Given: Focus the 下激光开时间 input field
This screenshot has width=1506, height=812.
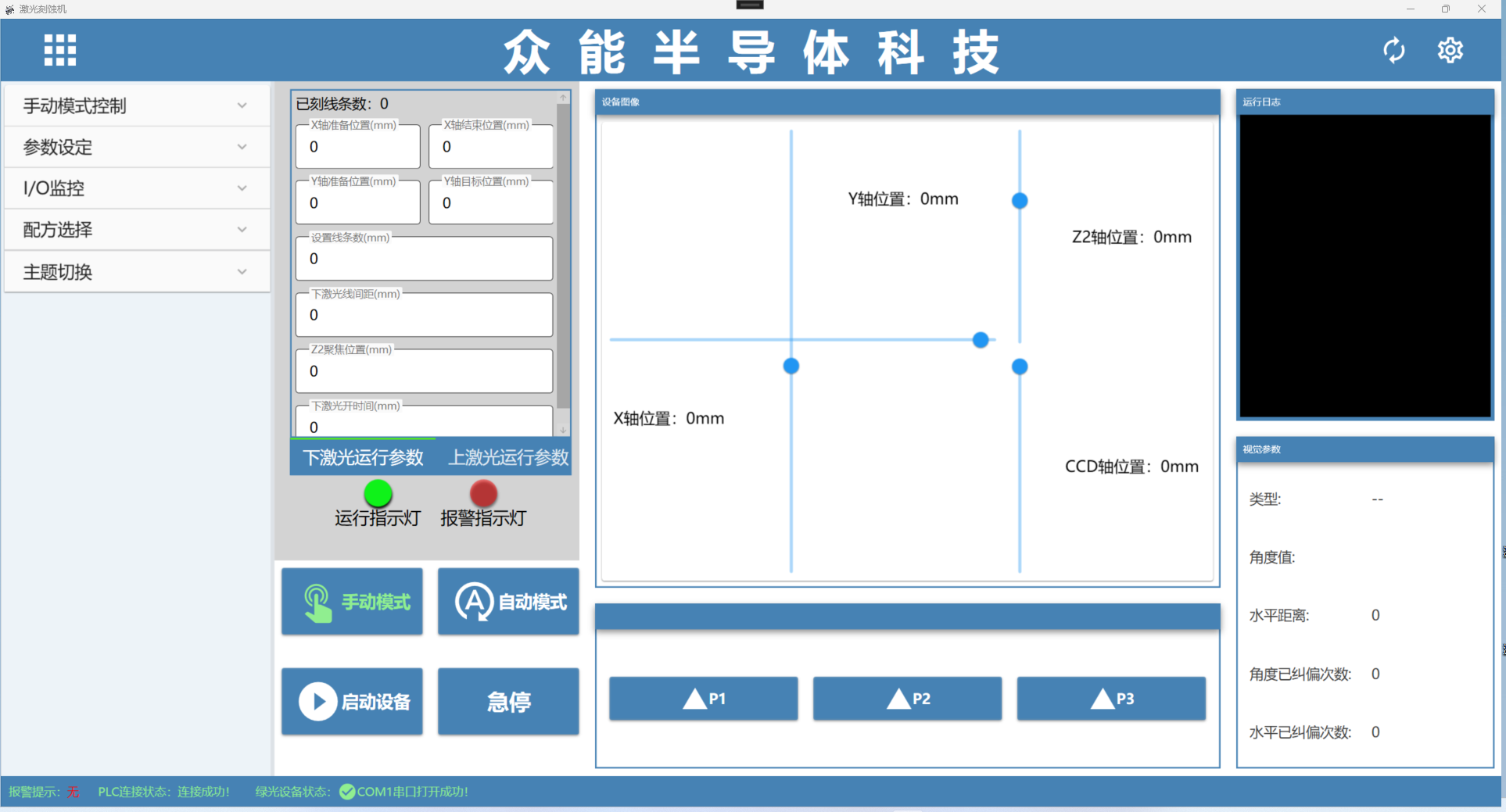Looking at the screenshot, I should [425, 422].
